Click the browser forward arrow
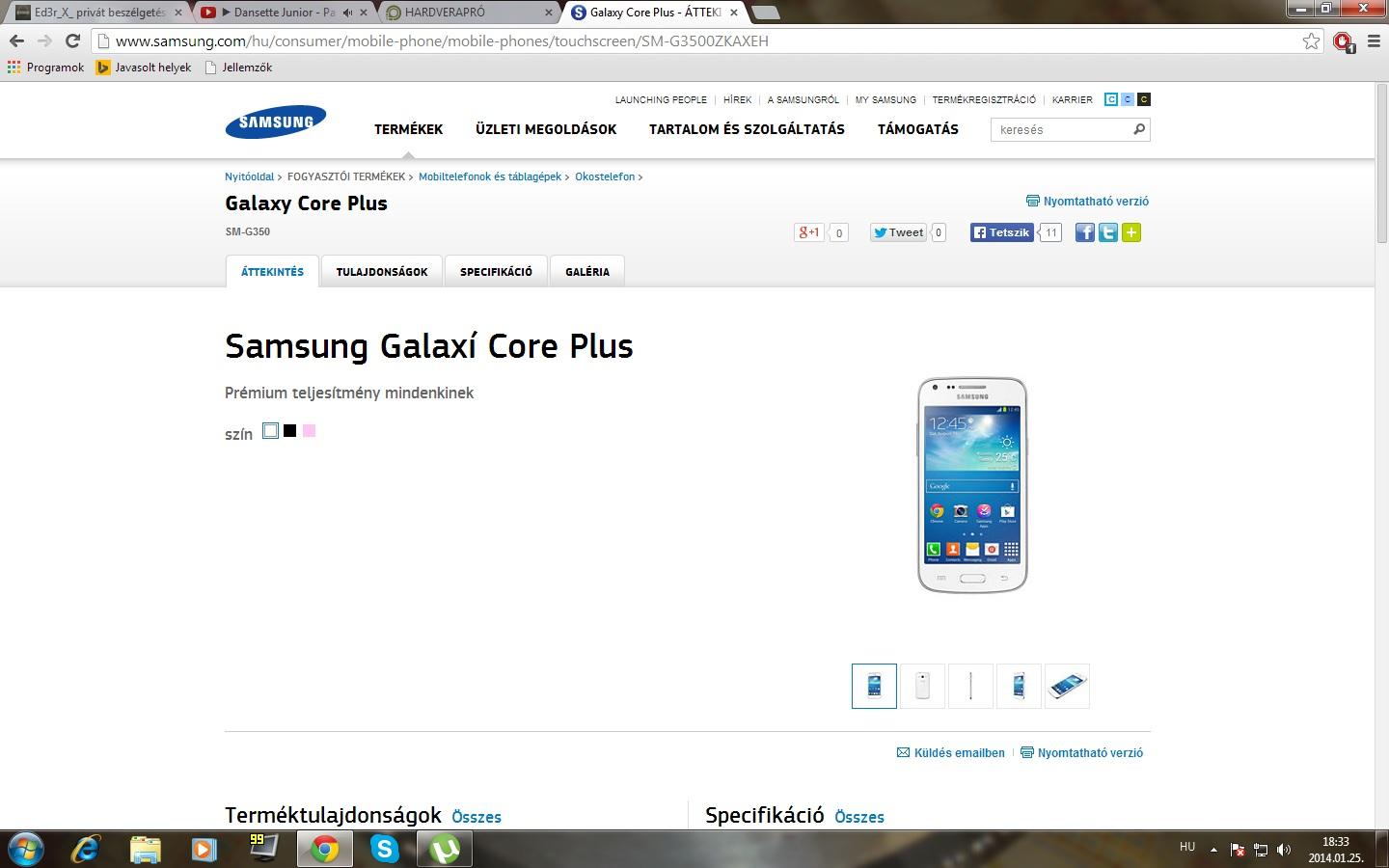The height and width of the screenshot is (868, 1389). 44,41
